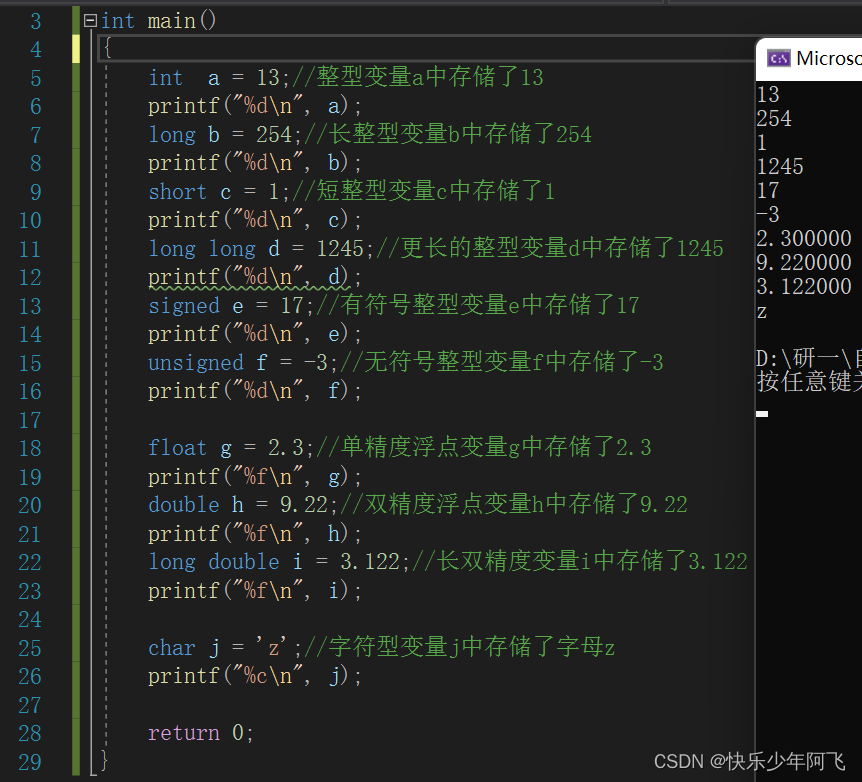This screenshot has height=782, width=862.
Task: Click line number 18 to select that line
Action: (30, 448)
